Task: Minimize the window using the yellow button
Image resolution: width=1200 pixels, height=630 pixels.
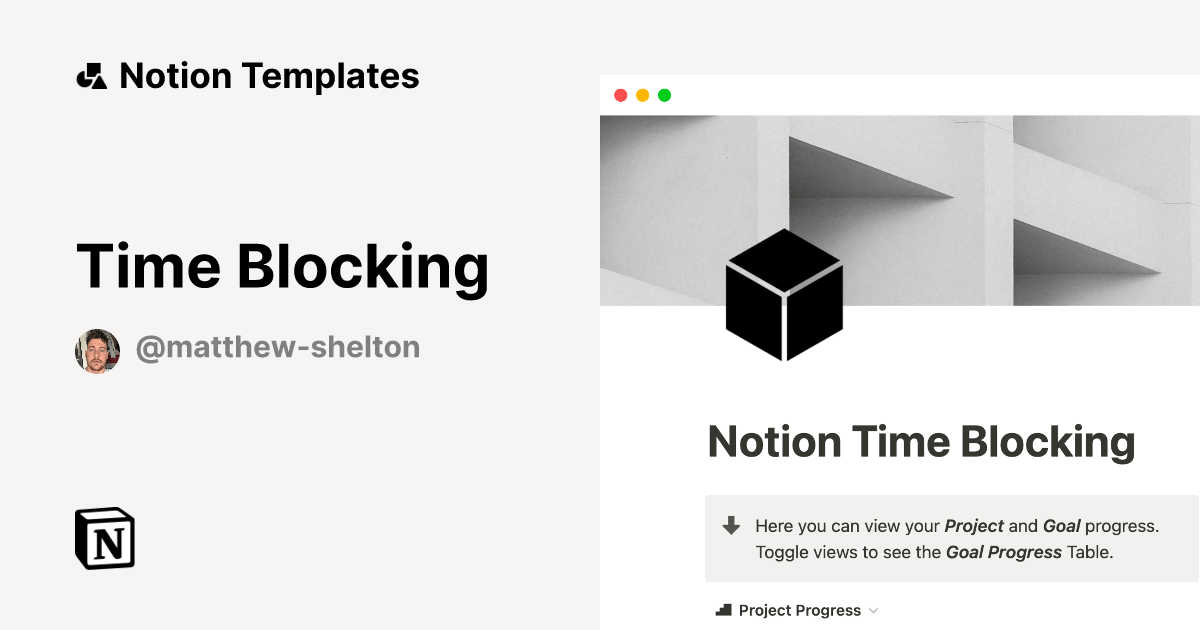Action: pyautogui.click(x=642, y=95)
